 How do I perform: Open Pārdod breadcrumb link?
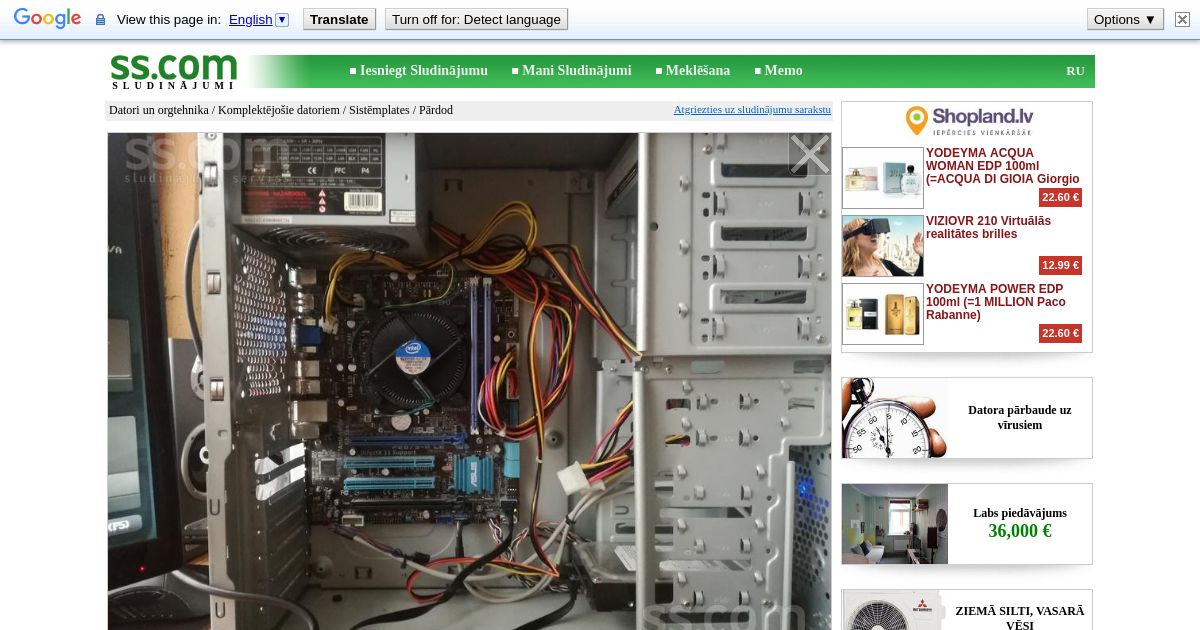436,110
